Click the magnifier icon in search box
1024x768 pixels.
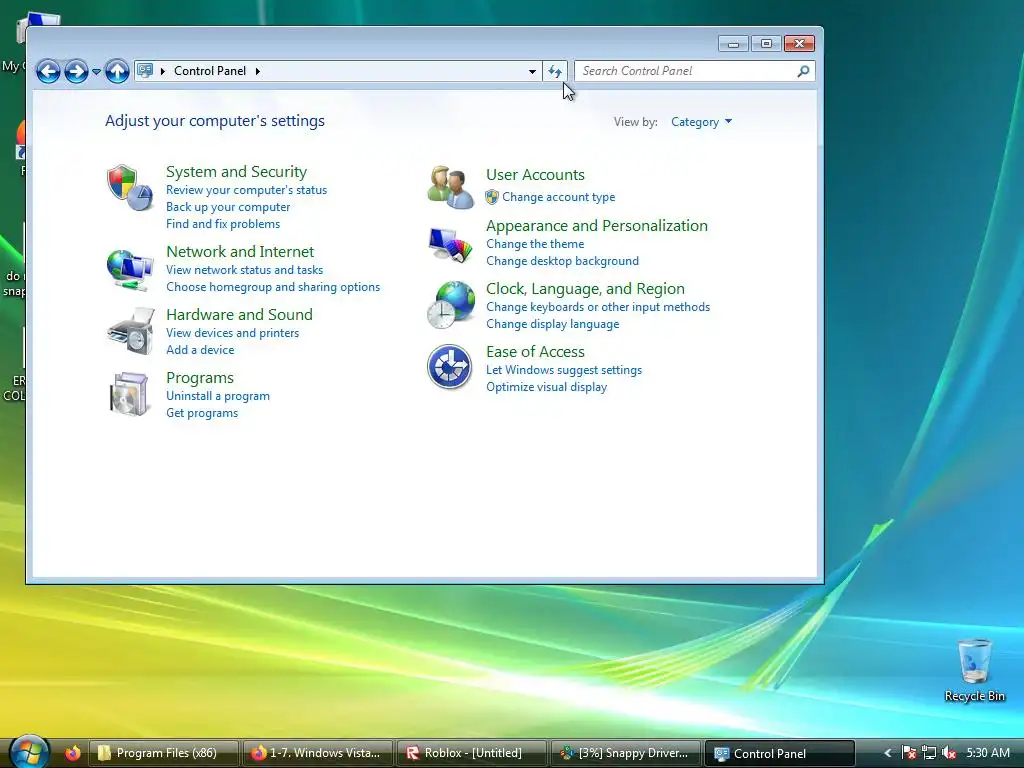803,71
